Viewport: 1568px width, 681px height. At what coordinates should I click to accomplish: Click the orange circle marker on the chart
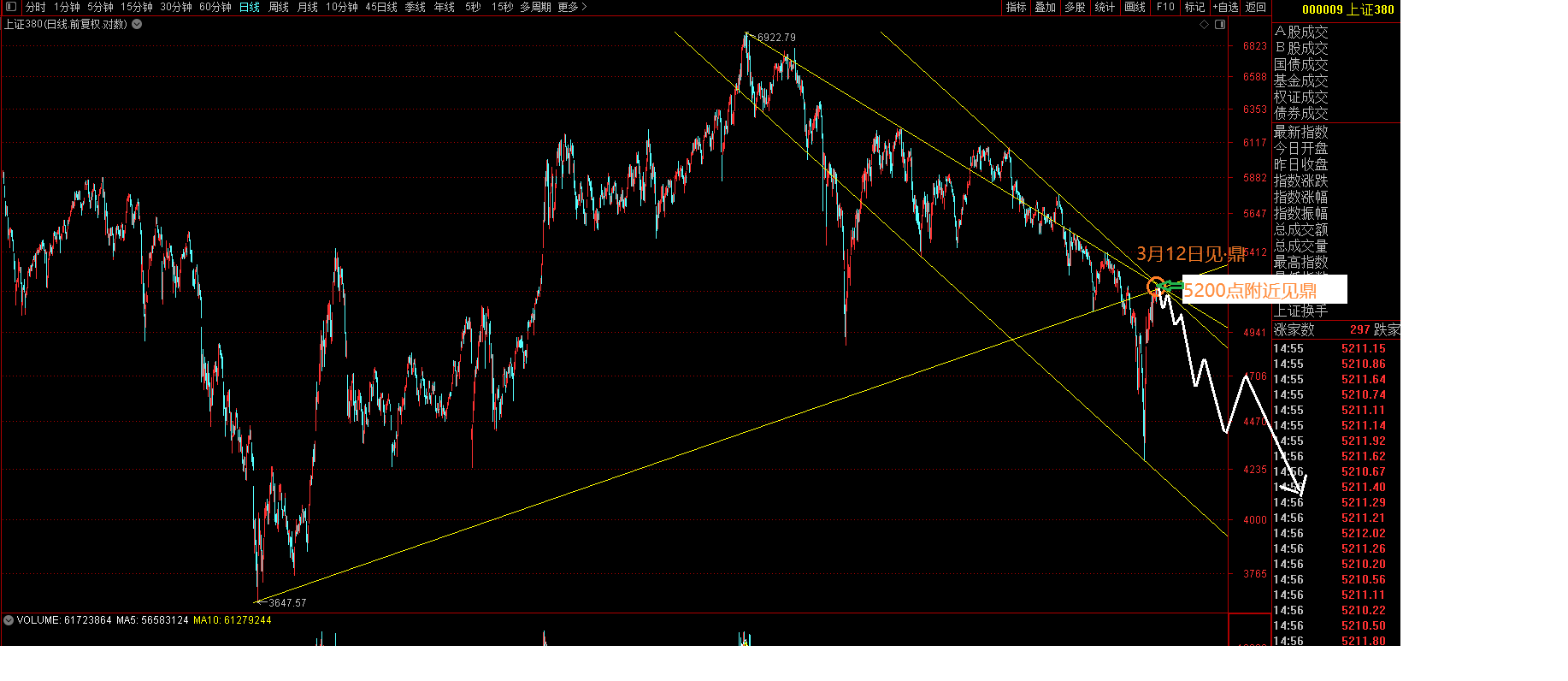click(1155, 286)
